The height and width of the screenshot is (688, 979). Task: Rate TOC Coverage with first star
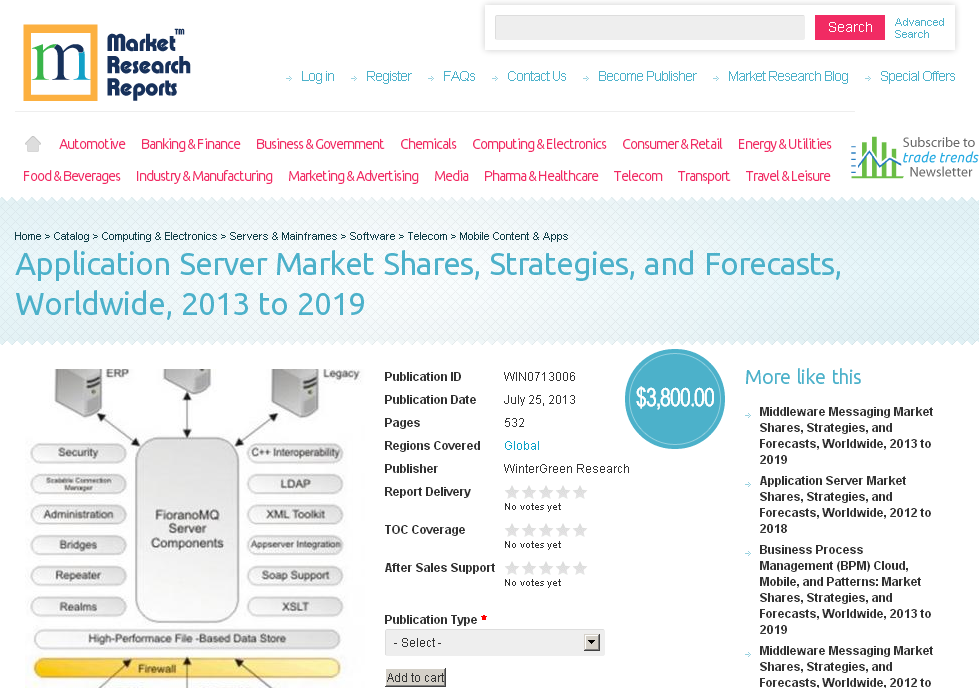(512, 530)
